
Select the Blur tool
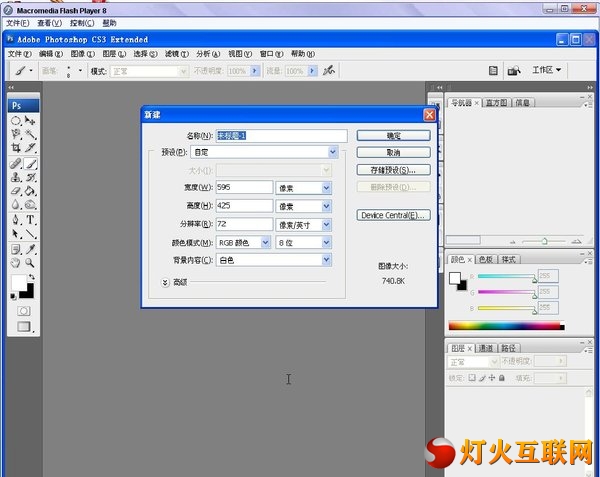tap(16, 204)
